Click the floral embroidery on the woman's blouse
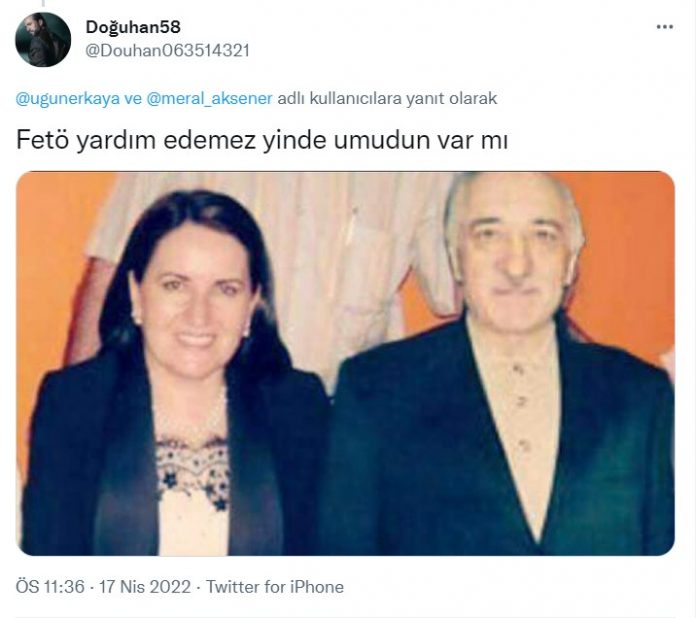The image size is (696, 618). pyautogui.click(x=194, y=471)
